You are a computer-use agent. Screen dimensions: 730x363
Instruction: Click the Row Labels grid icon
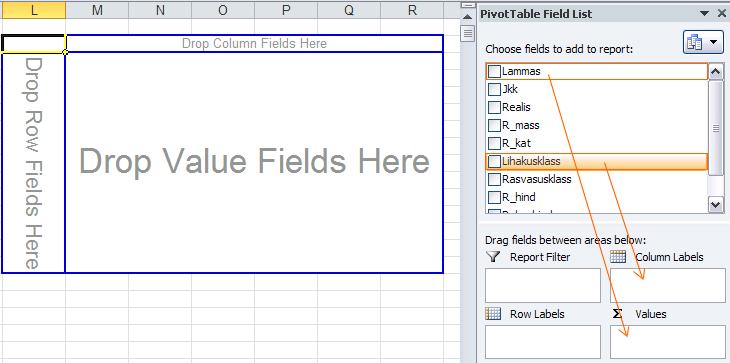[x=493, y=314]
